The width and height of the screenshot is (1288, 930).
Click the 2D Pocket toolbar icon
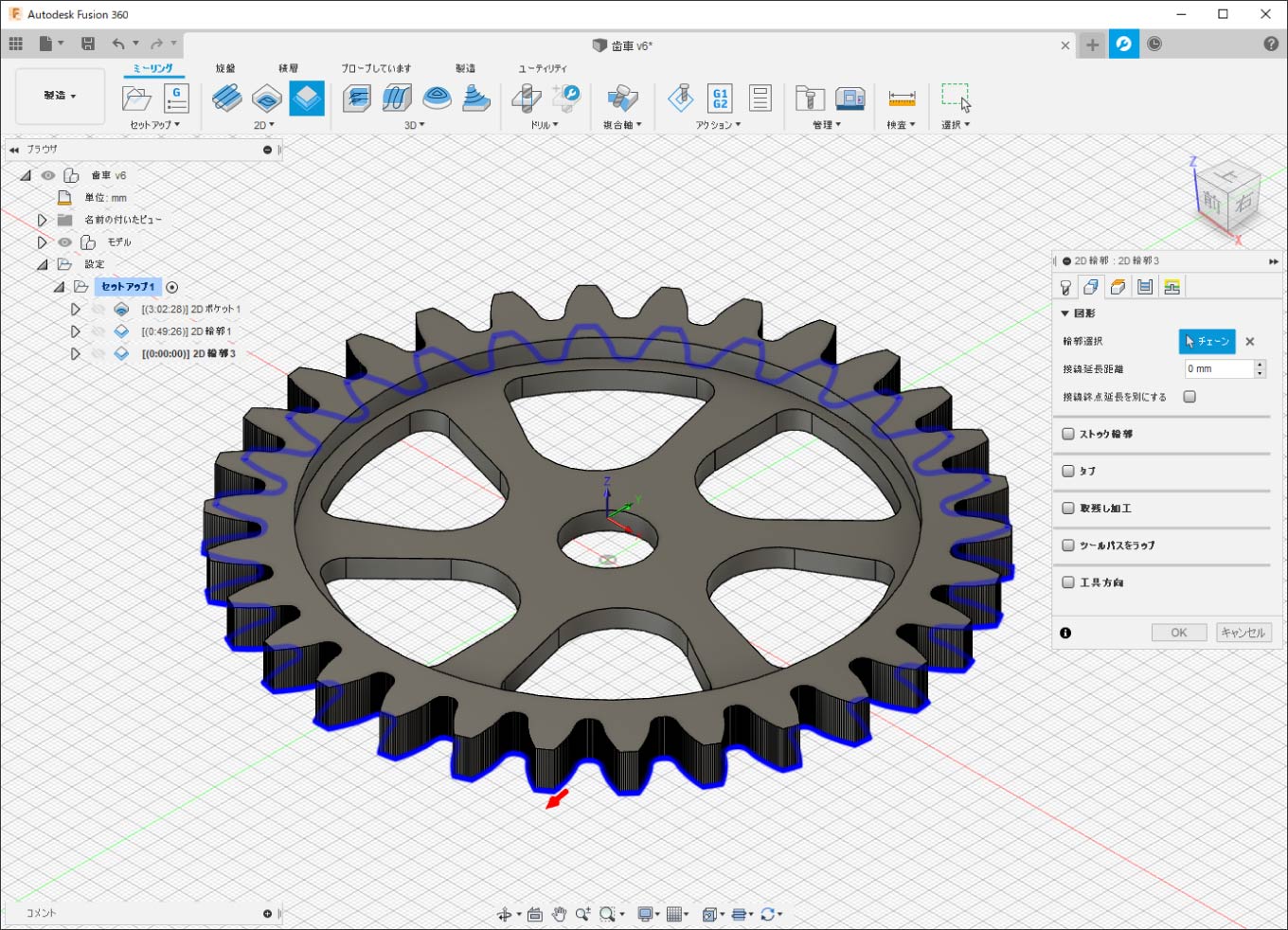[x=267, y=98]
